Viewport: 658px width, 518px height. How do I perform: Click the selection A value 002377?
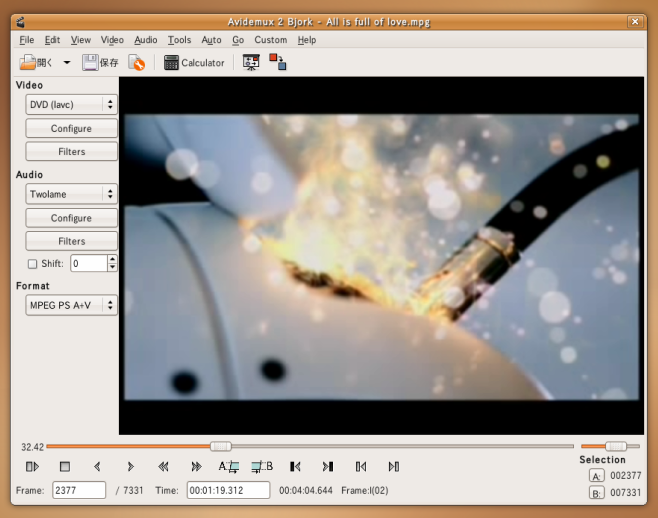pos(626,476)
